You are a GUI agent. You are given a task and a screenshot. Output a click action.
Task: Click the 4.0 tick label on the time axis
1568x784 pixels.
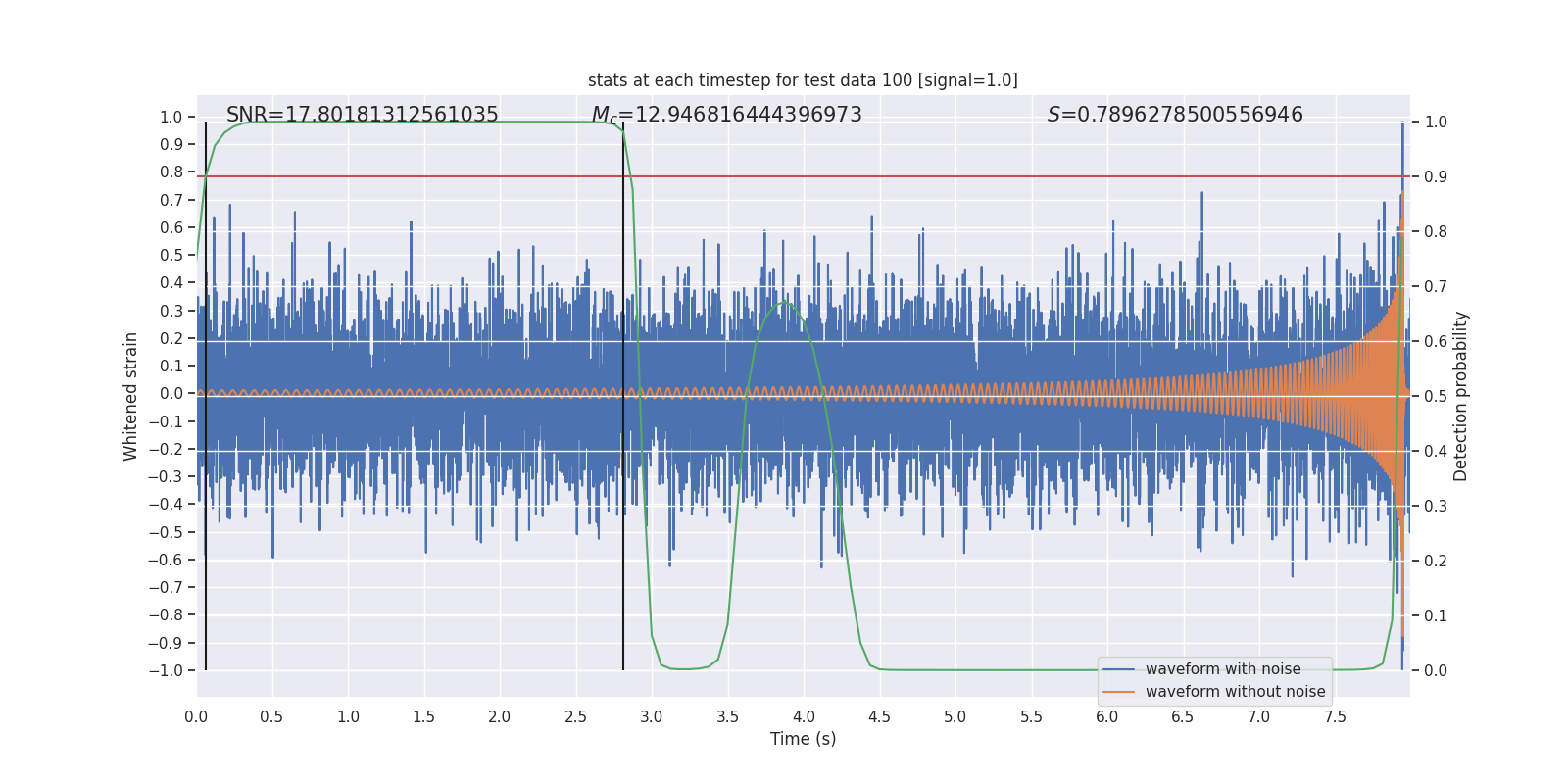coord(804,717)
